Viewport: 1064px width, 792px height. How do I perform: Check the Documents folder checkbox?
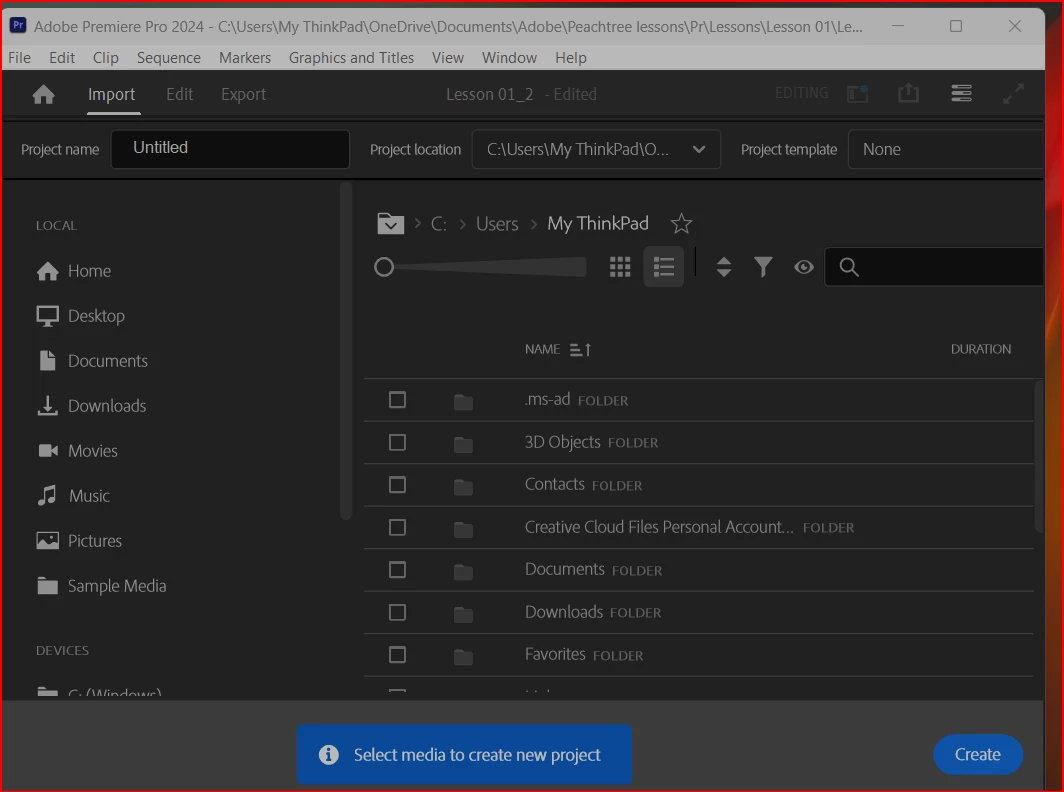(x=398, y=569)
